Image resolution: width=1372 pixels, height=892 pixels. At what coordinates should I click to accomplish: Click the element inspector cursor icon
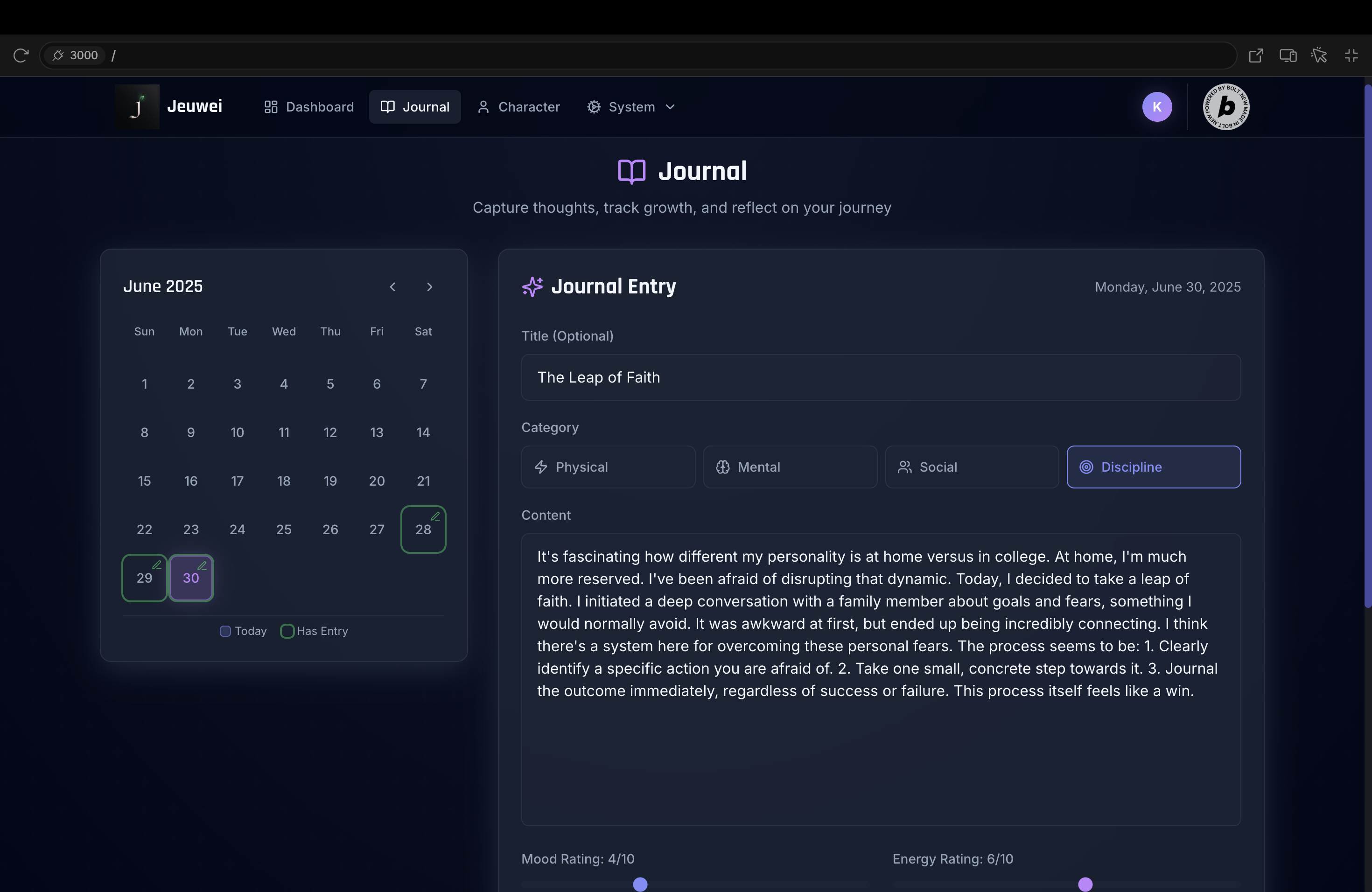click(x=1319, y=56)
